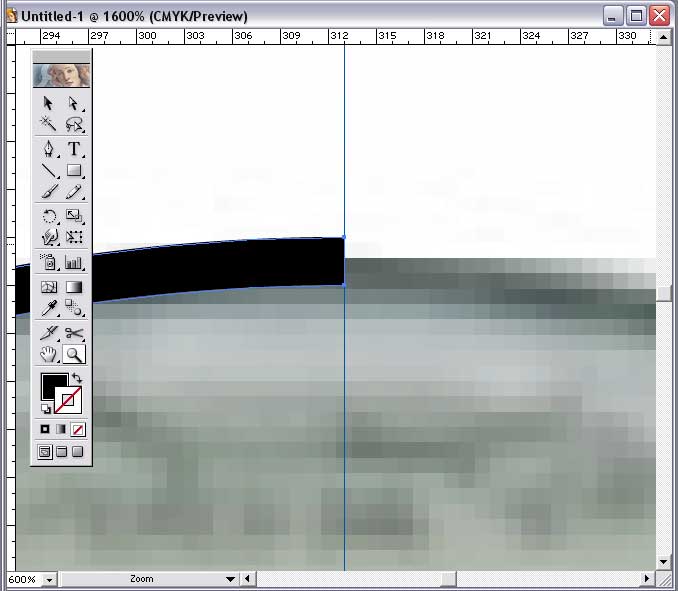Viewport: 678px width, 591px height.
Task: Pick the Symbol Sprayer tool
Action: [48, 262]
